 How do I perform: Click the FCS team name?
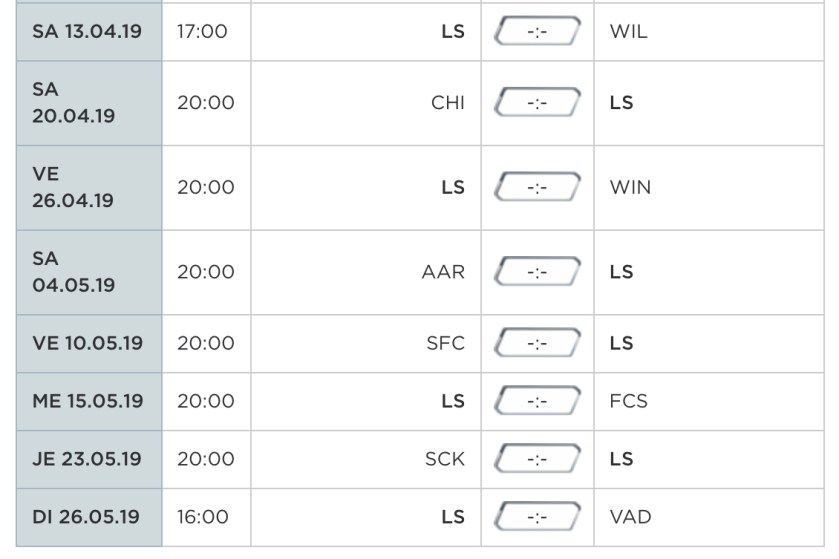[x=628, y=401]
